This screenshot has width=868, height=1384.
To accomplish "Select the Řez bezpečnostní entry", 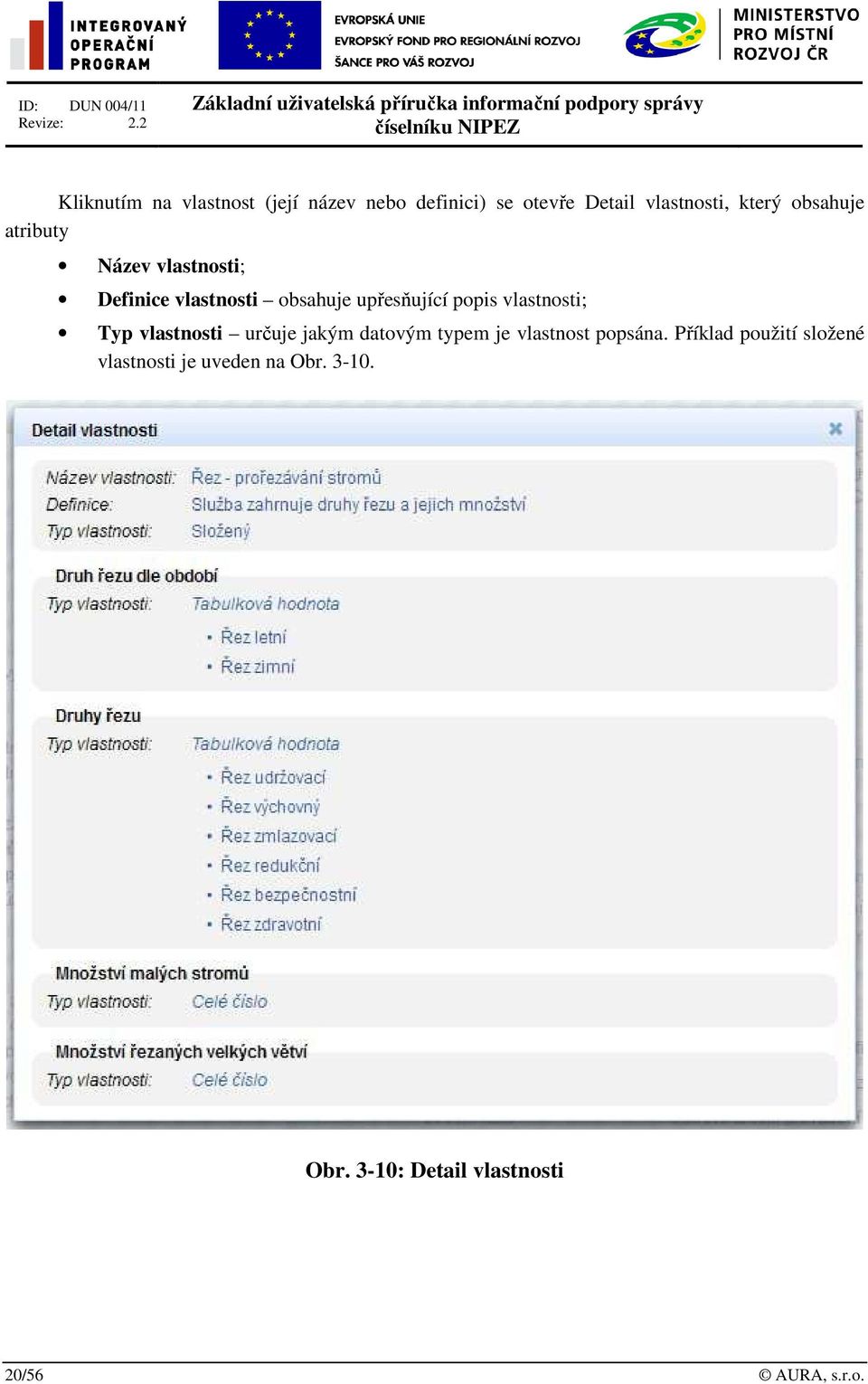I will click(x=288, y=895).
